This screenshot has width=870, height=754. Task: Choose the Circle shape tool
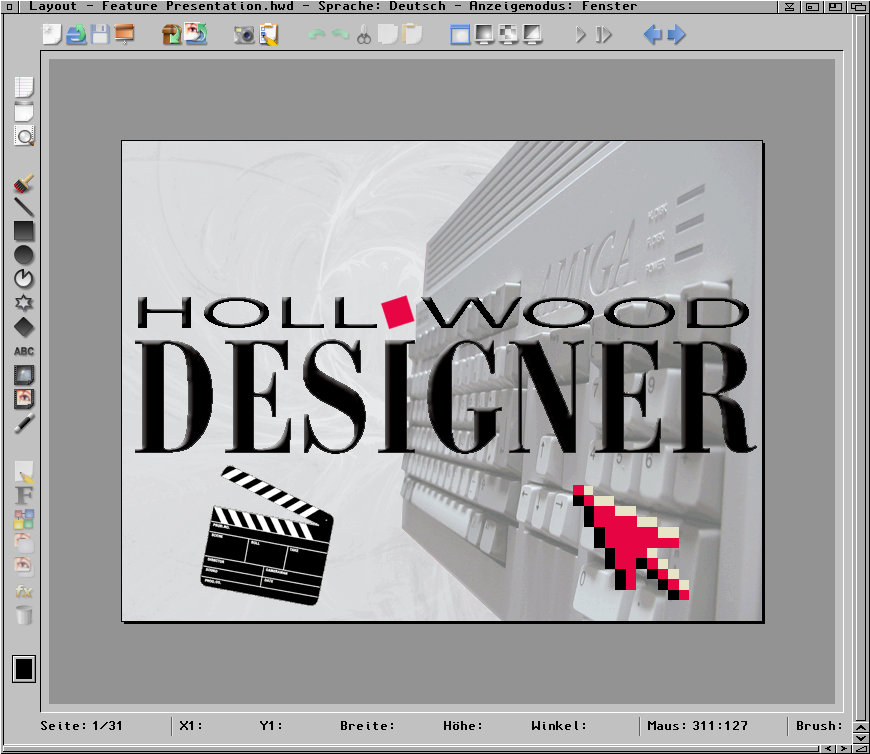point(24,255)
